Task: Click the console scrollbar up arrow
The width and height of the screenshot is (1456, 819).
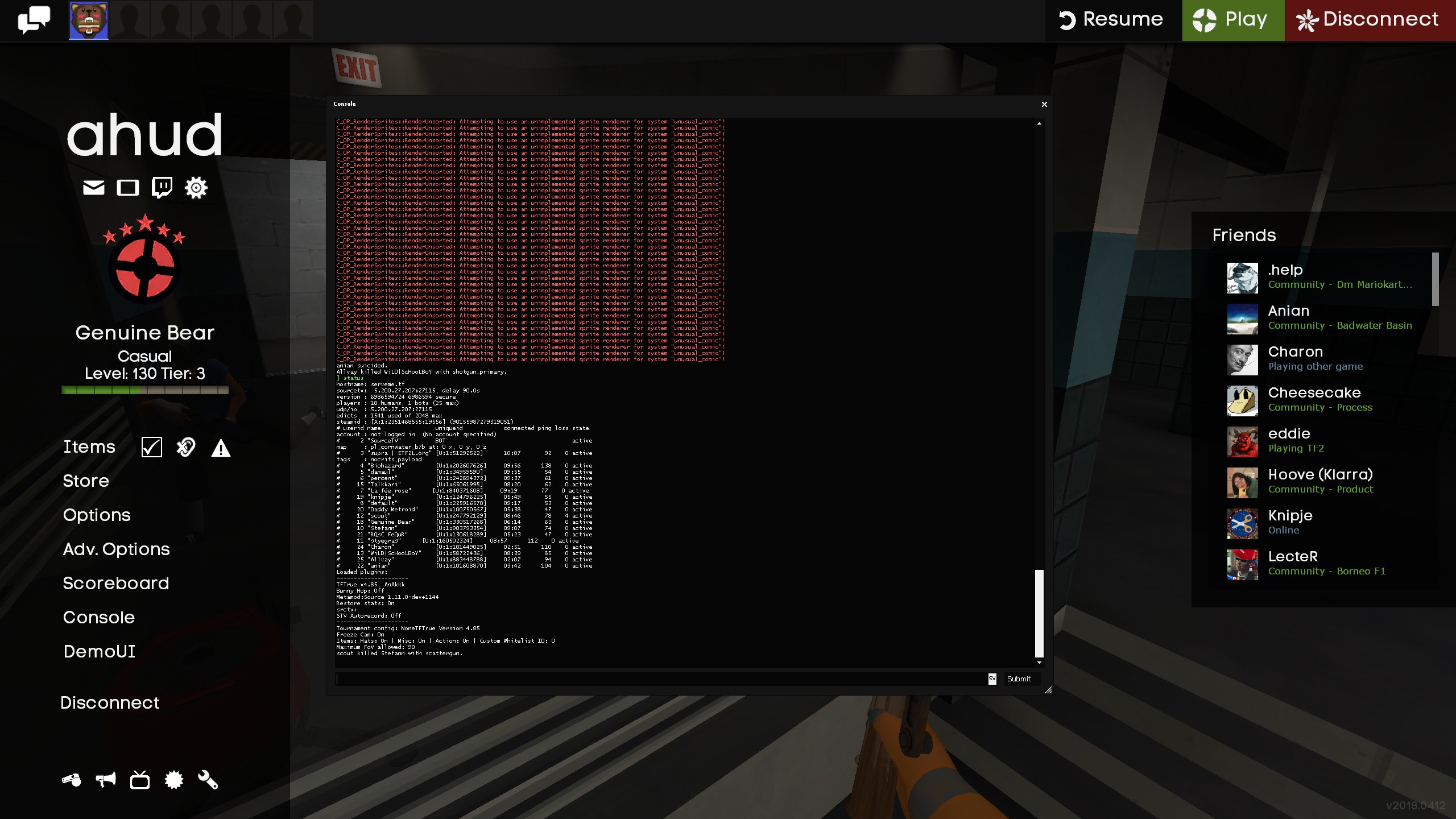Action: click(1039, 123)
